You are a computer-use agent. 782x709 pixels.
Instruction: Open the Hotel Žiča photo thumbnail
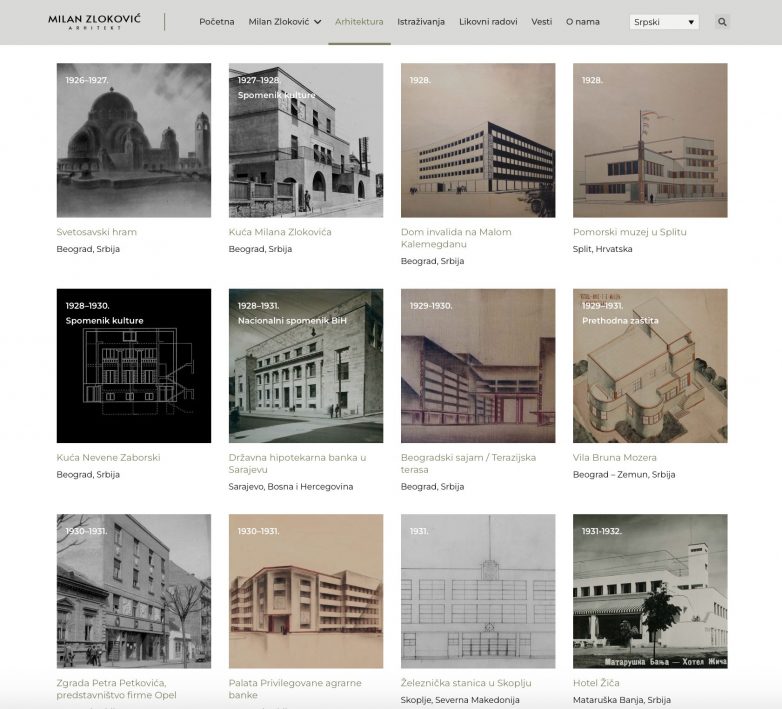tap(650, 591)
